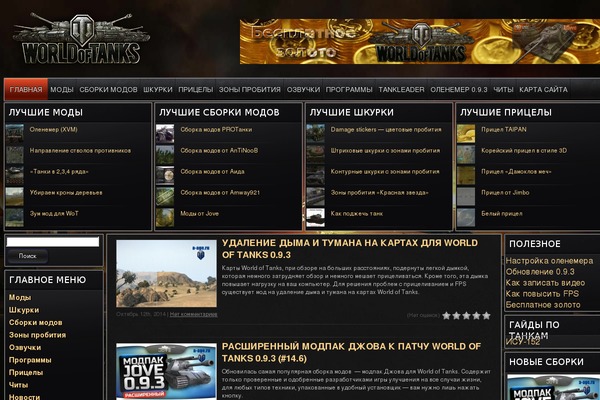Open Направление стволов противников link

point(80,150)
